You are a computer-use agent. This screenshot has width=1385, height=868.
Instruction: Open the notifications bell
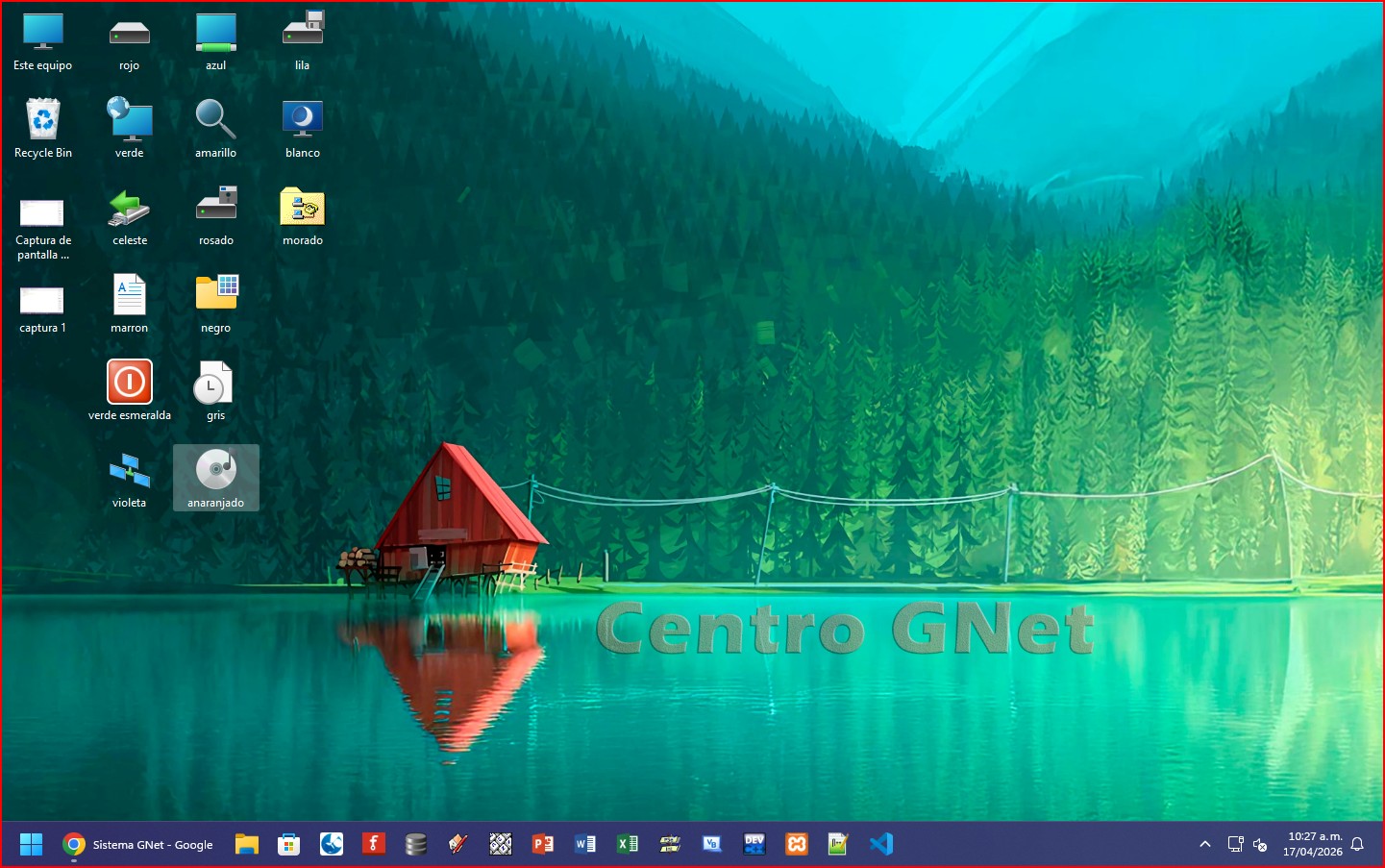click(1357, 844)
